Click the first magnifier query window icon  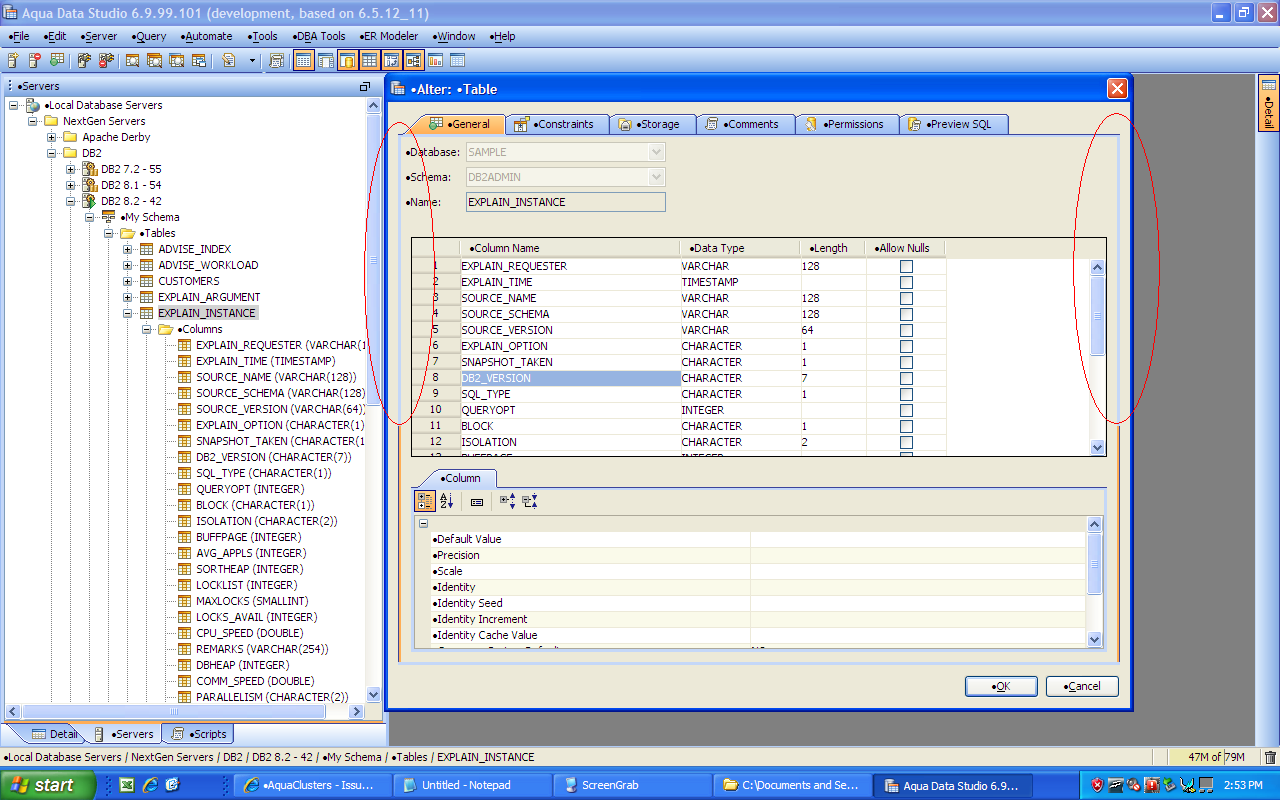point(132,61)
